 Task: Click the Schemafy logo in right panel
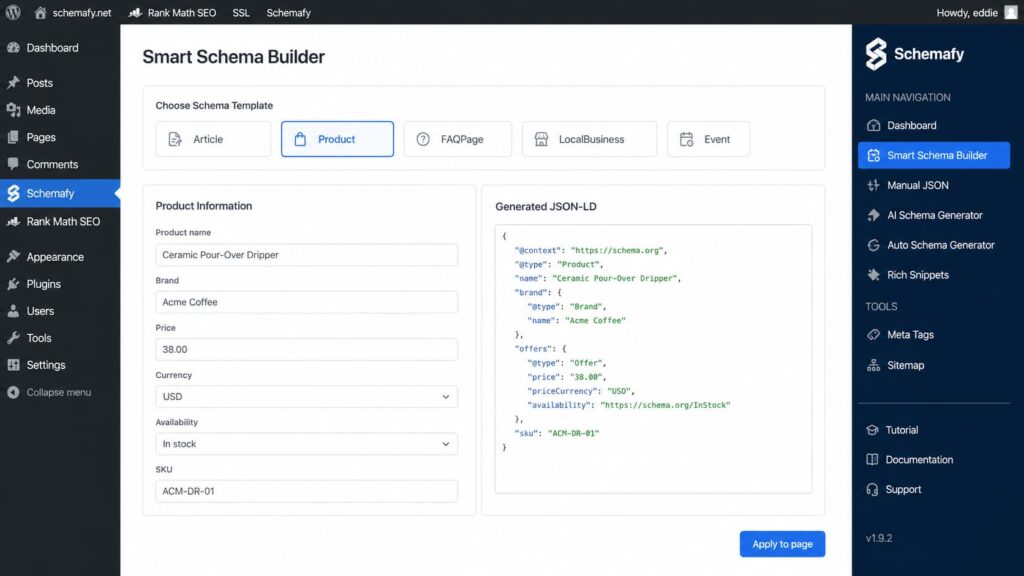pyautogui.click(x=914, y=54)
